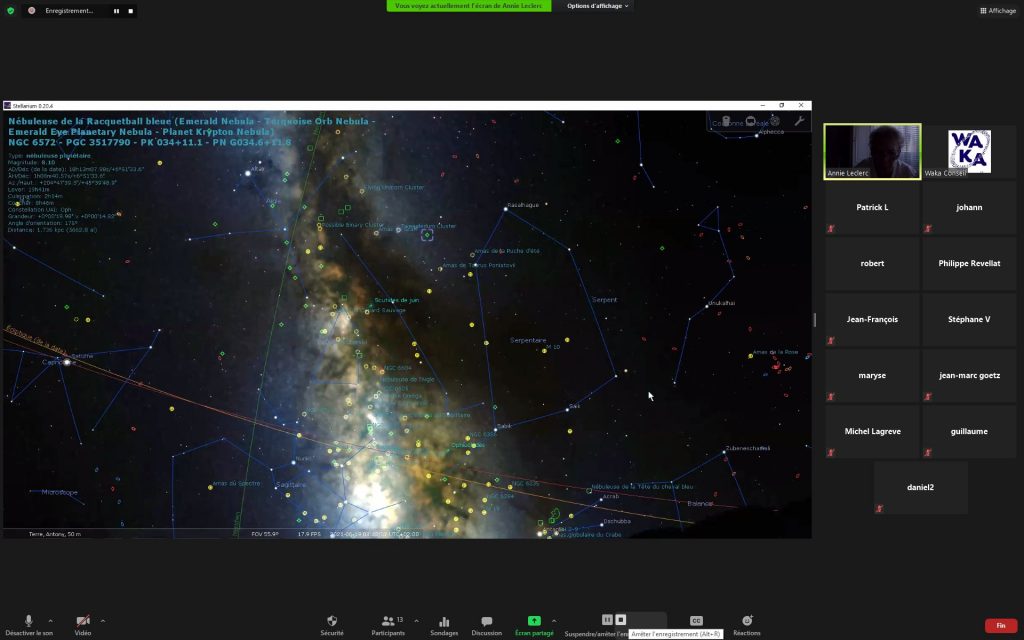Select the Patrick L participant tile
This screenshot has width=1024, height=640.
(872, 208)
